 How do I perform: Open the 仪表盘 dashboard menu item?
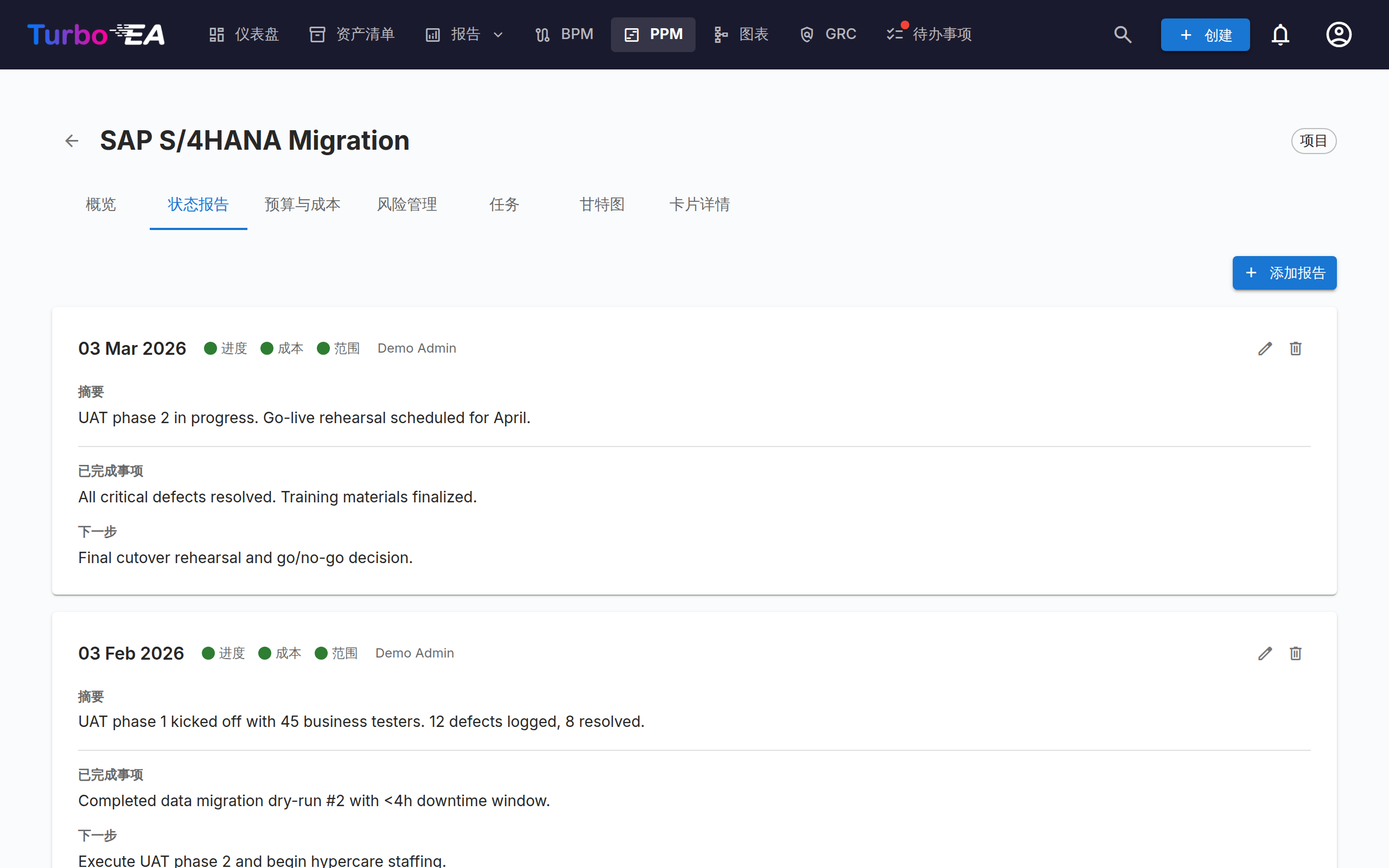tap(244, 34)
